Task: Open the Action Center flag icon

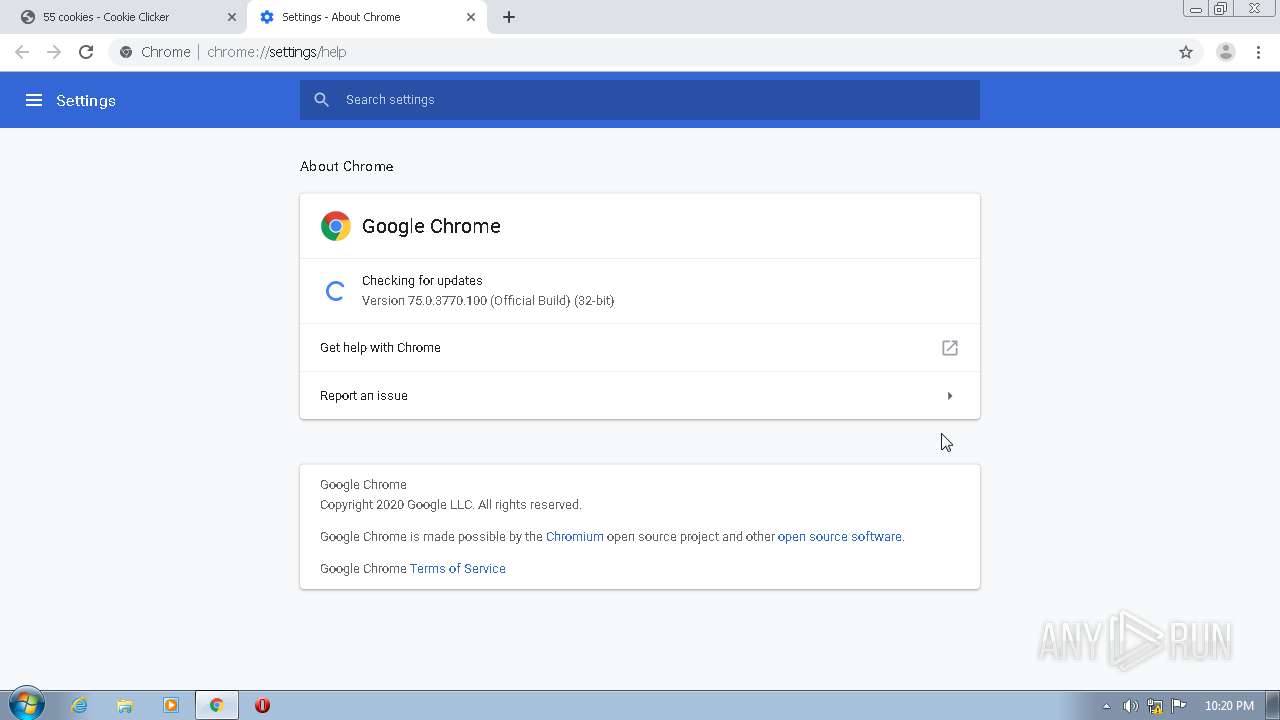Action: pyautogui.click(x=1179, y=706)
